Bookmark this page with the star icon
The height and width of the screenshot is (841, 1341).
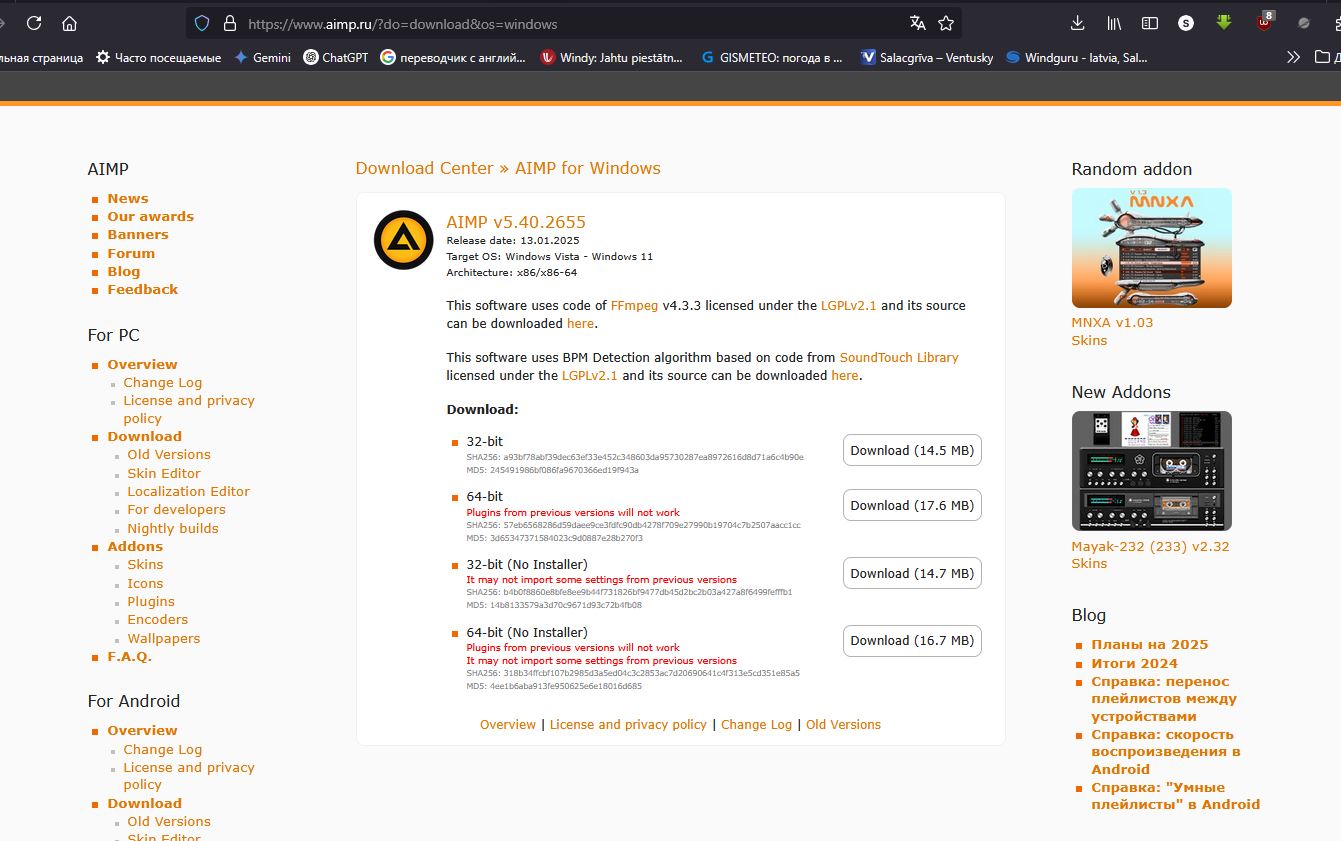pyautogui.click(x=946, y=23)
